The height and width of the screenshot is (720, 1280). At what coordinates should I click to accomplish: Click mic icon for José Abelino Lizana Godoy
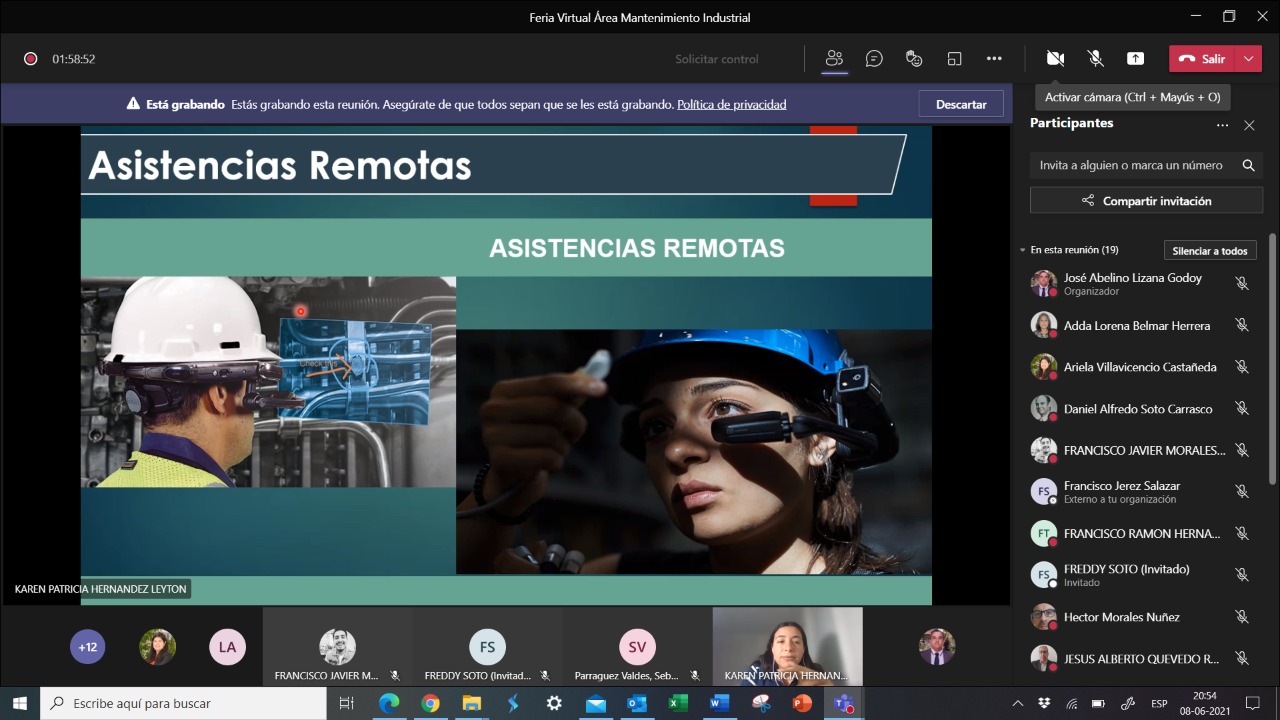coord(1242,284)
